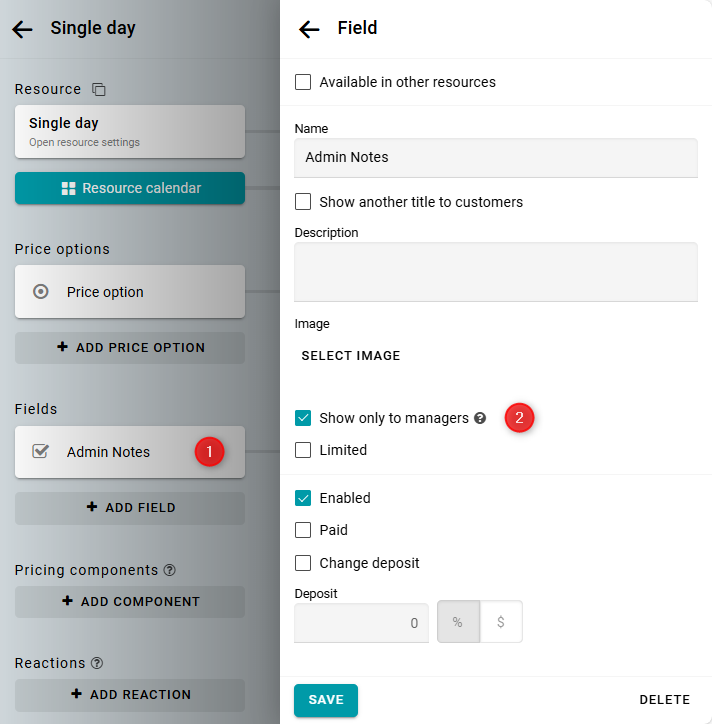Click help icon beside Show only to managers
The width and height of the screenshot is (712, 724).
[480, 418]
